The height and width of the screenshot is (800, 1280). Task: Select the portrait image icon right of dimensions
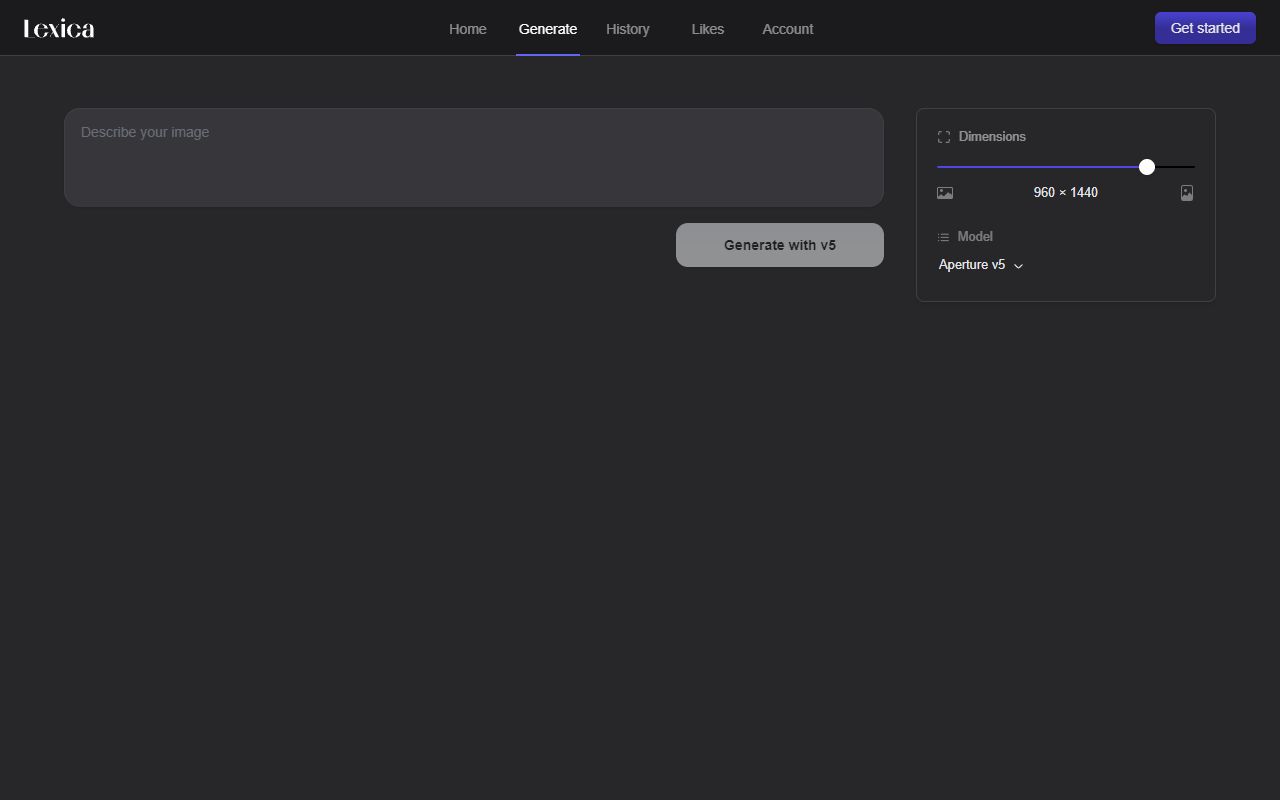(x=1187, y=192)
